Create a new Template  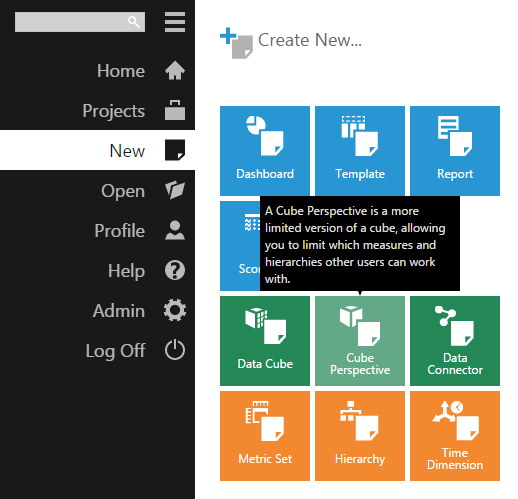click(360, 151)
